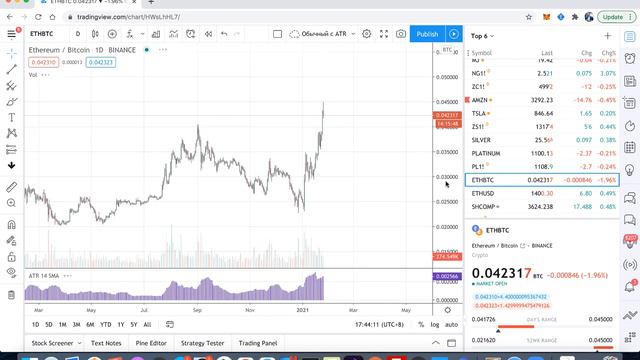
Task: Undo the last chart action
Action: (x=224, y=34)
